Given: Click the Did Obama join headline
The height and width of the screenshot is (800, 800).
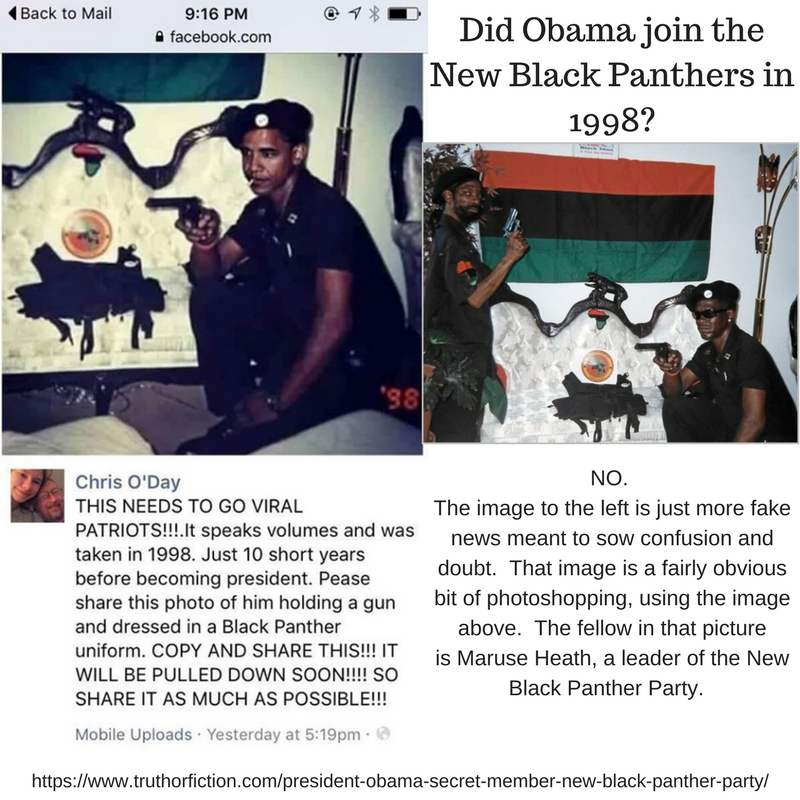Looking at the screenshot, I should (611, 74).
